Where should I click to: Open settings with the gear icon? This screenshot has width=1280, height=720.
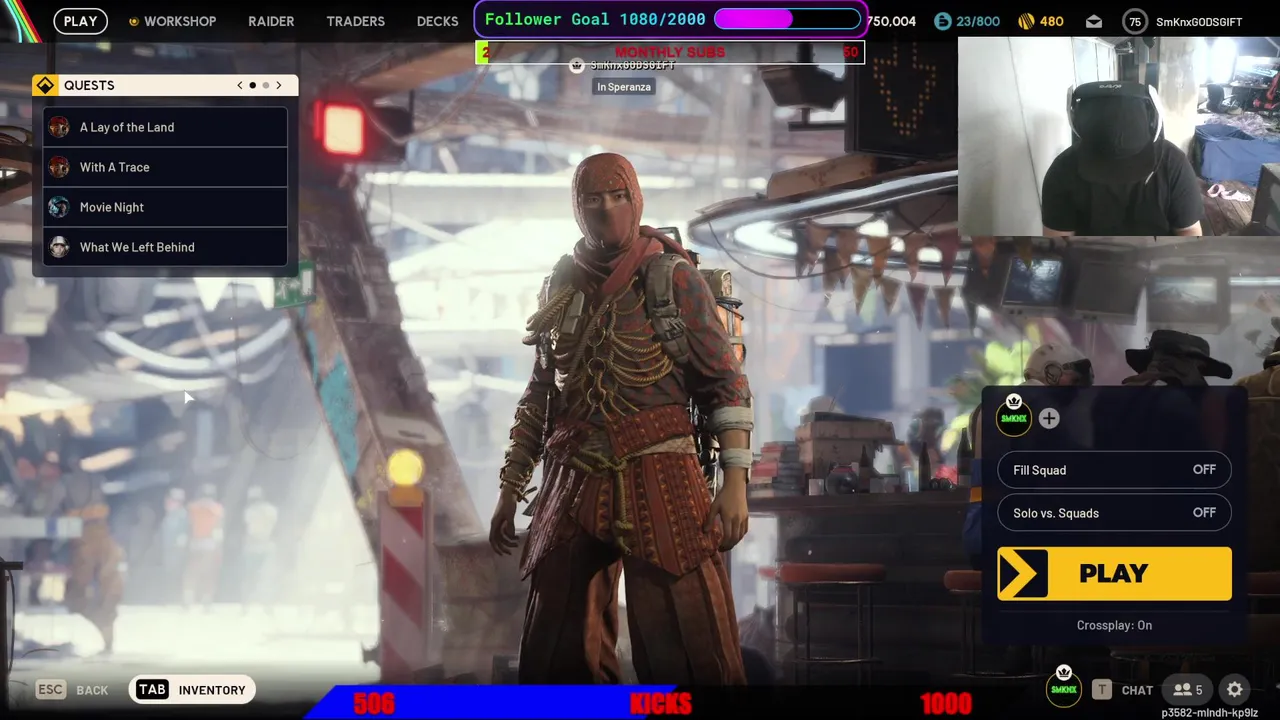(x=1235, y=689)
